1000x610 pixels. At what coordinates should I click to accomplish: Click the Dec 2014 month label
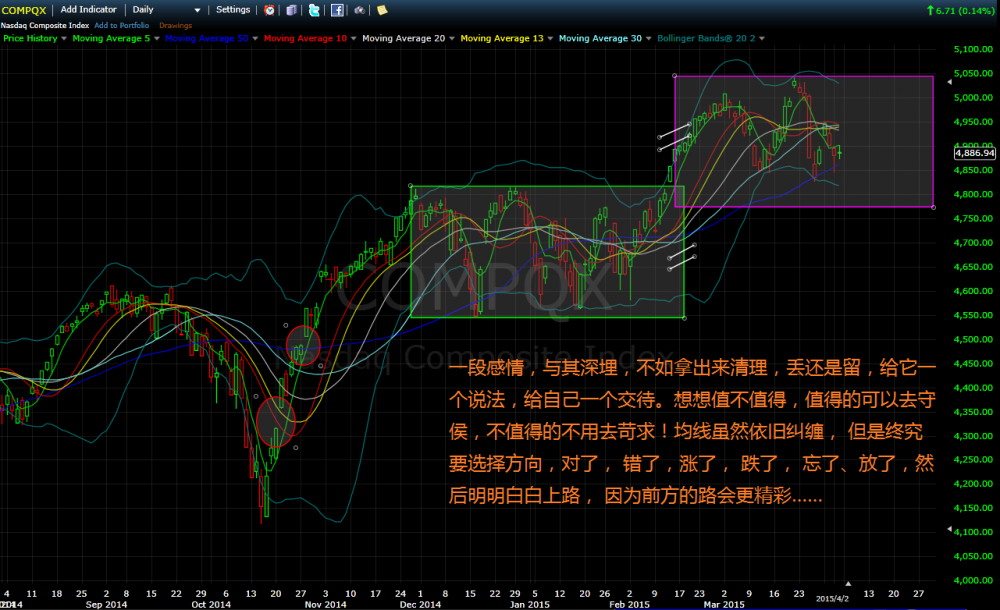tap(420, 604)
